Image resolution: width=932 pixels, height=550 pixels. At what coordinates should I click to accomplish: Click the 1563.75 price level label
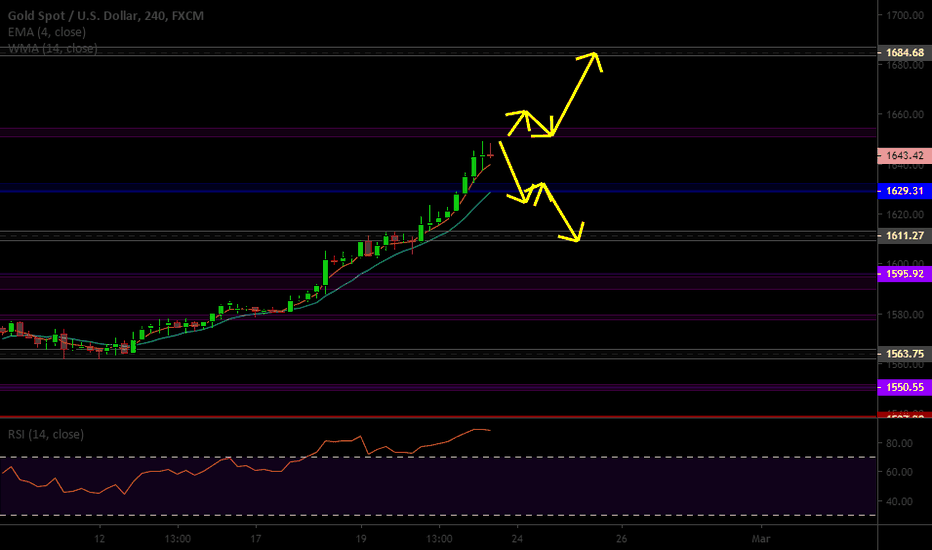pos(905,354)
